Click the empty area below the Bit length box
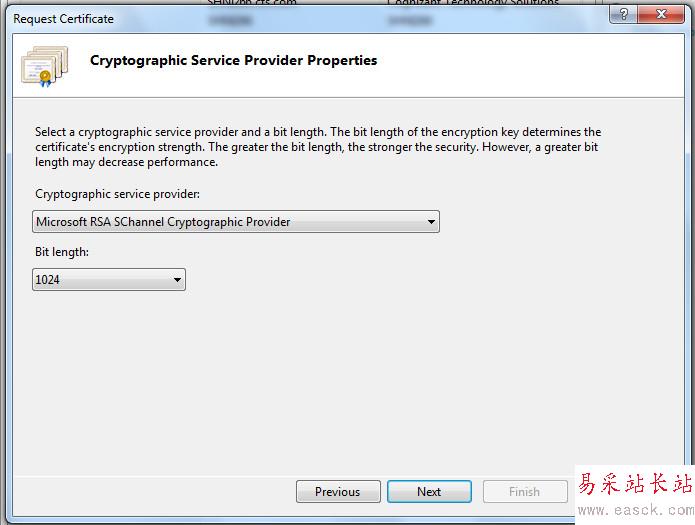Screen dimensions: 695x525 tap(300, 380)
